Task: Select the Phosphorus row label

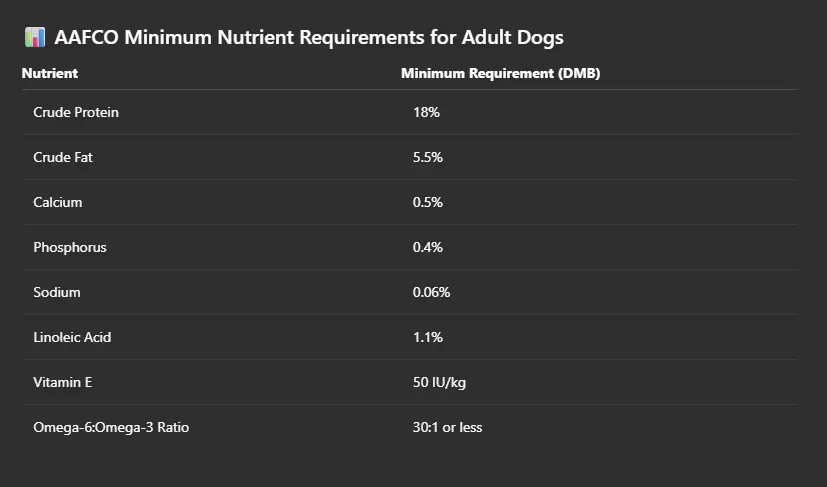Action: (x=70, y=247)
